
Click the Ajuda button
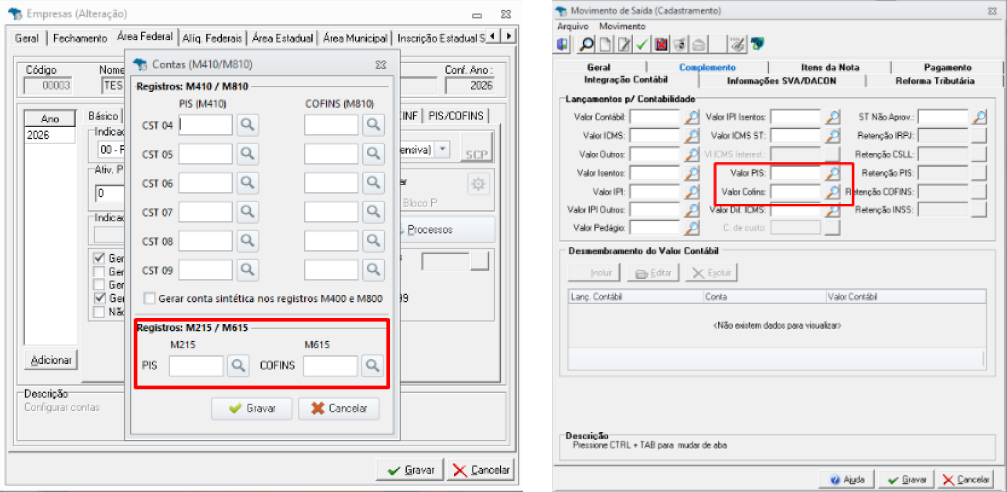(x=847, y=480)
